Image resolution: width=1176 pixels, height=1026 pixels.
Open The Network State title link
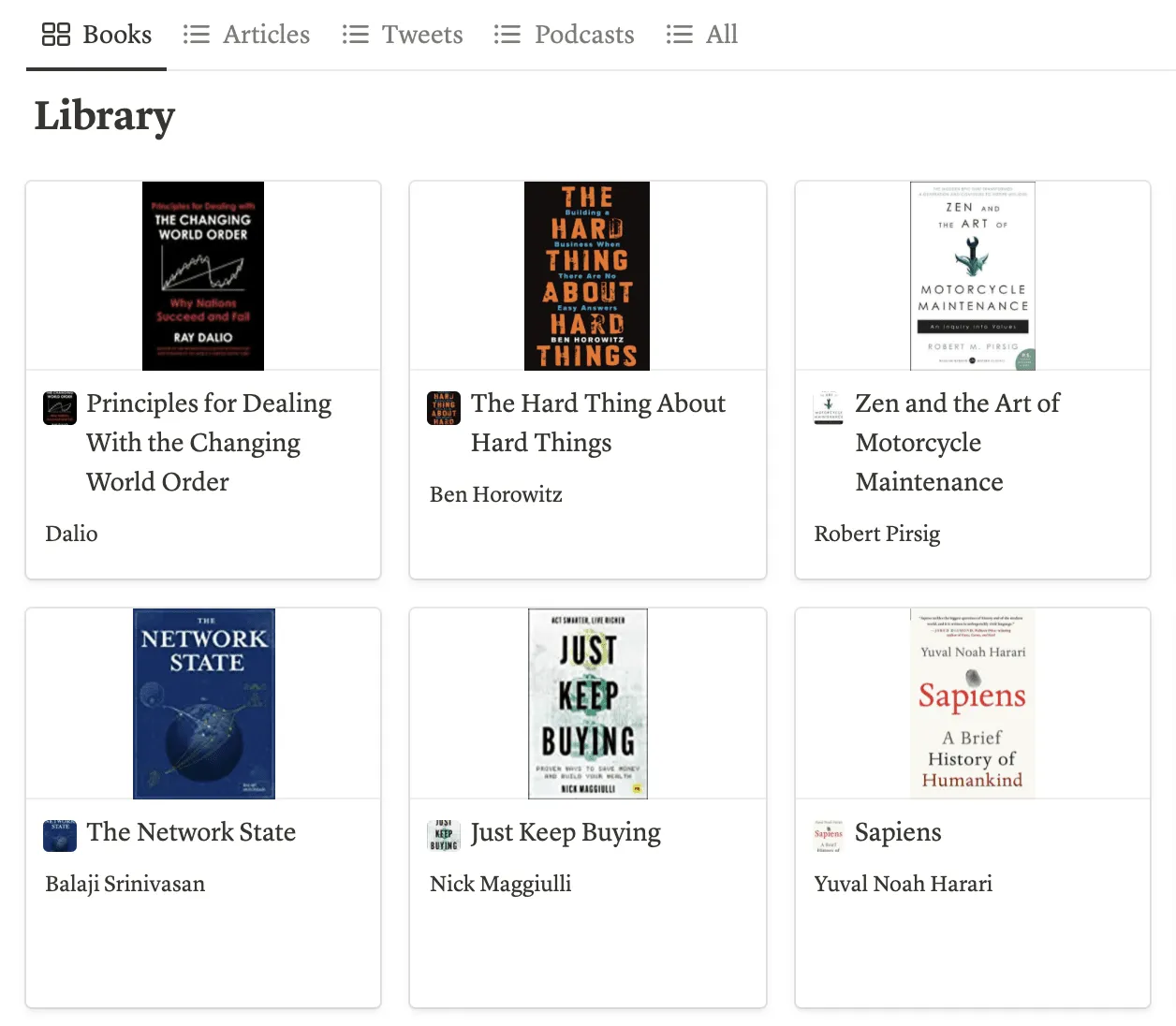tap(191, 832)
